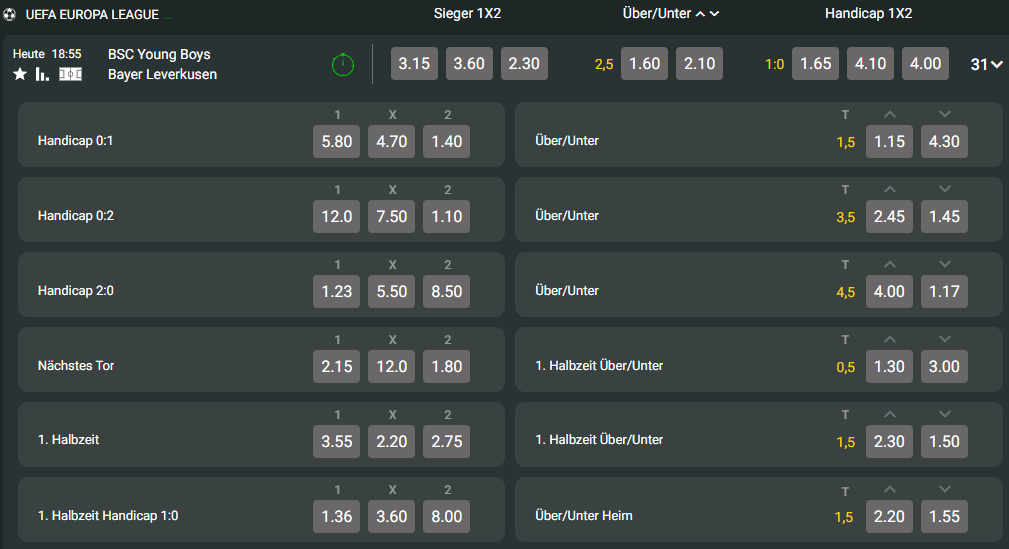The width and height of the screenshot is (1009, 549).
Task: Pick over 3,5 goals at 2.45
Action: [889, 216]
